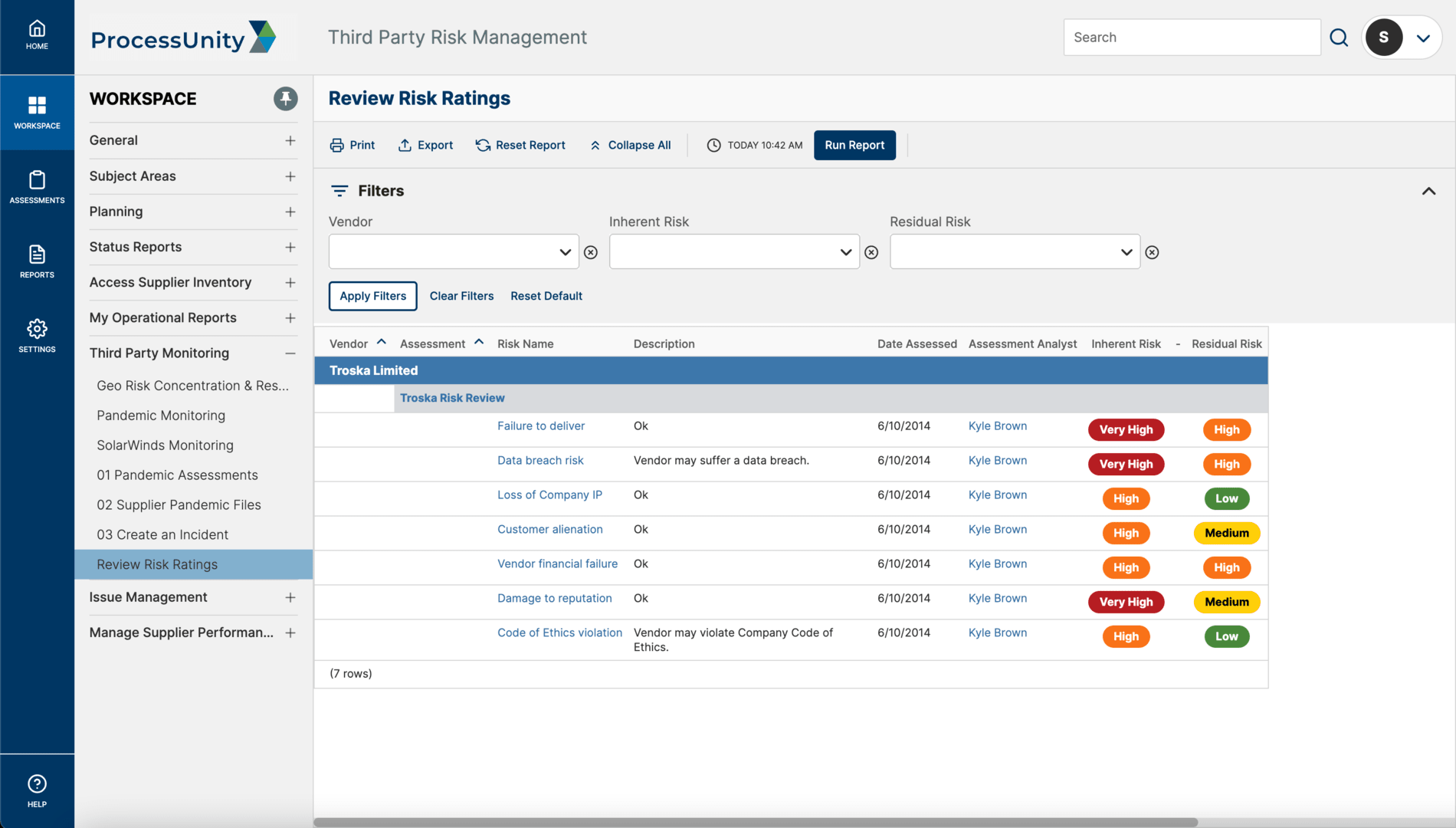Click Medium badge in Customer alienation row
The image size is (1456, 828).
(x=1227, y=533)
